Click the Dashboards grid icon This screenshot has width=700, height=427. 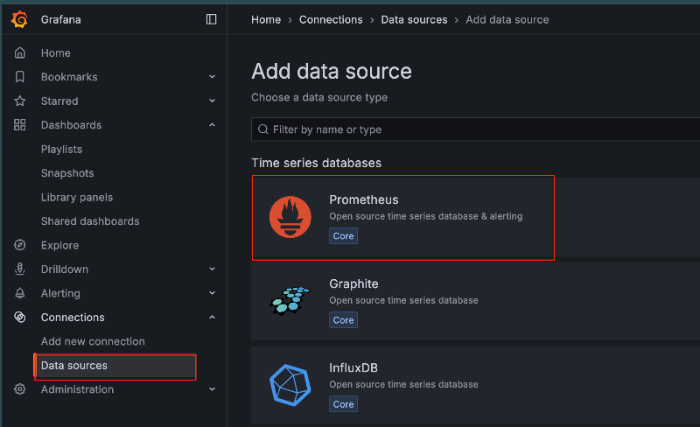pos(20,125)
